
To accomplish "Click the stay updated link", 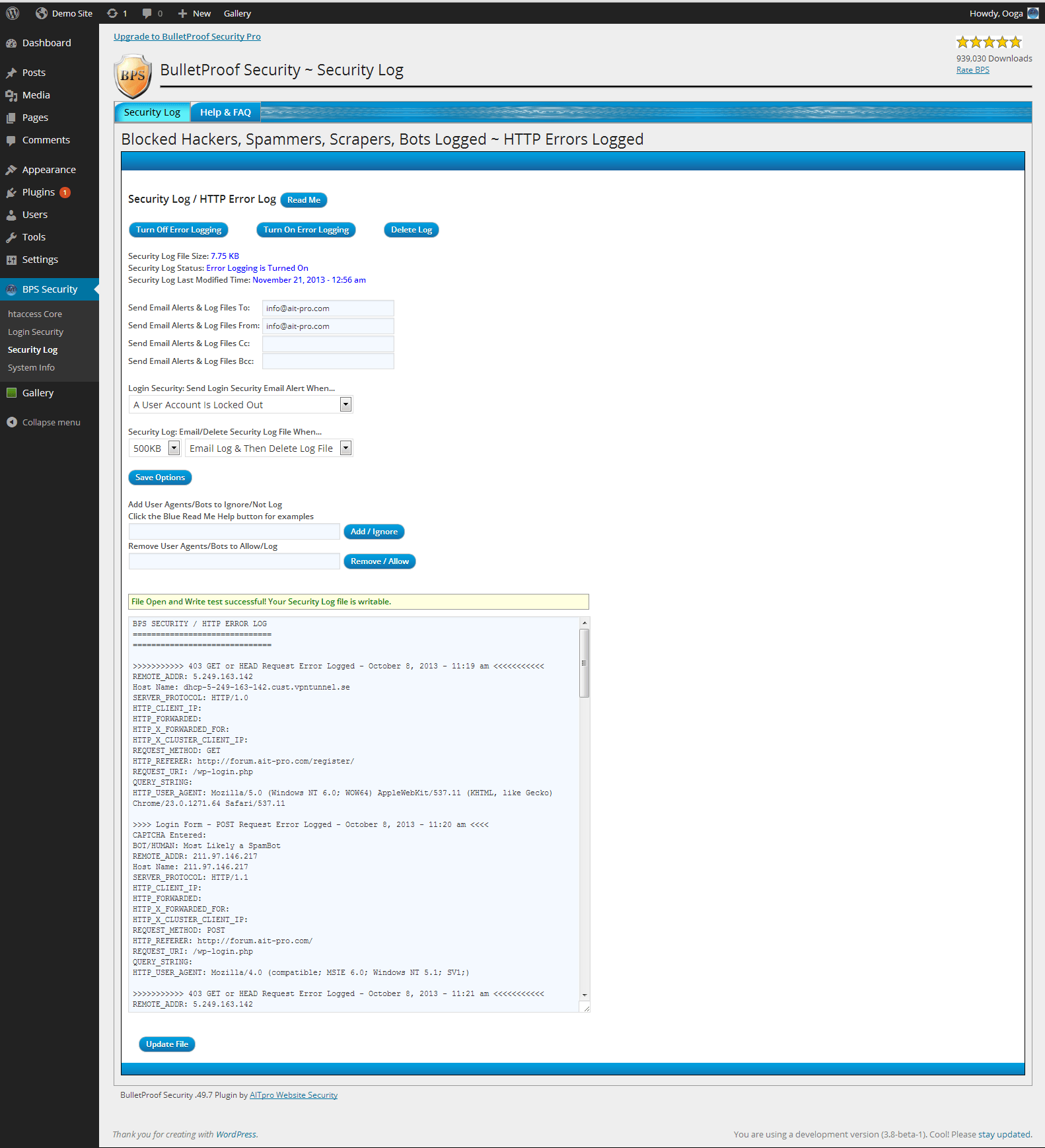I will [1004, 1134].
